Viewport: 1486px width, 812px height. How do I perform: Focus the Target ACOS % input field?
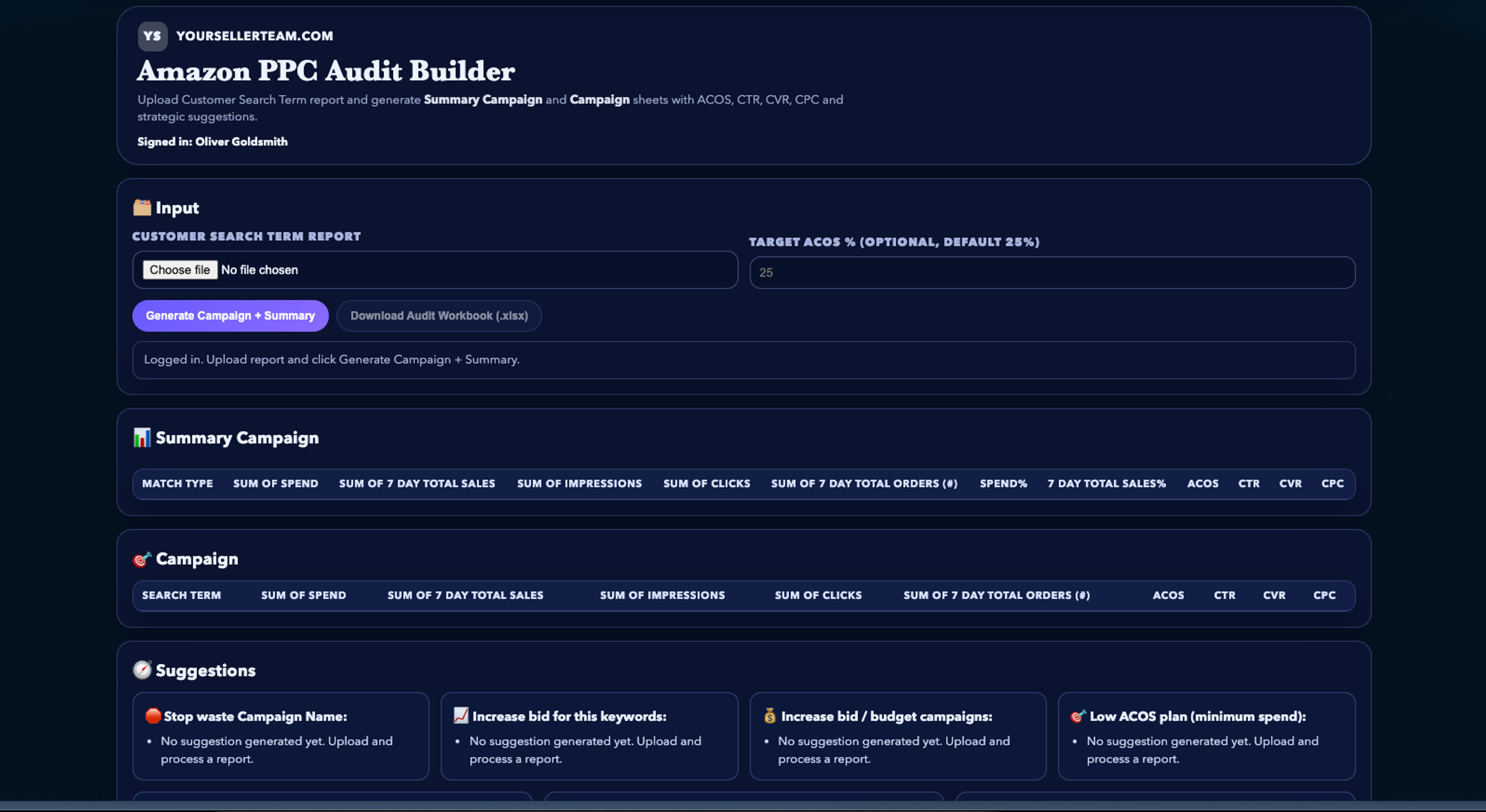coord(1052,272)
